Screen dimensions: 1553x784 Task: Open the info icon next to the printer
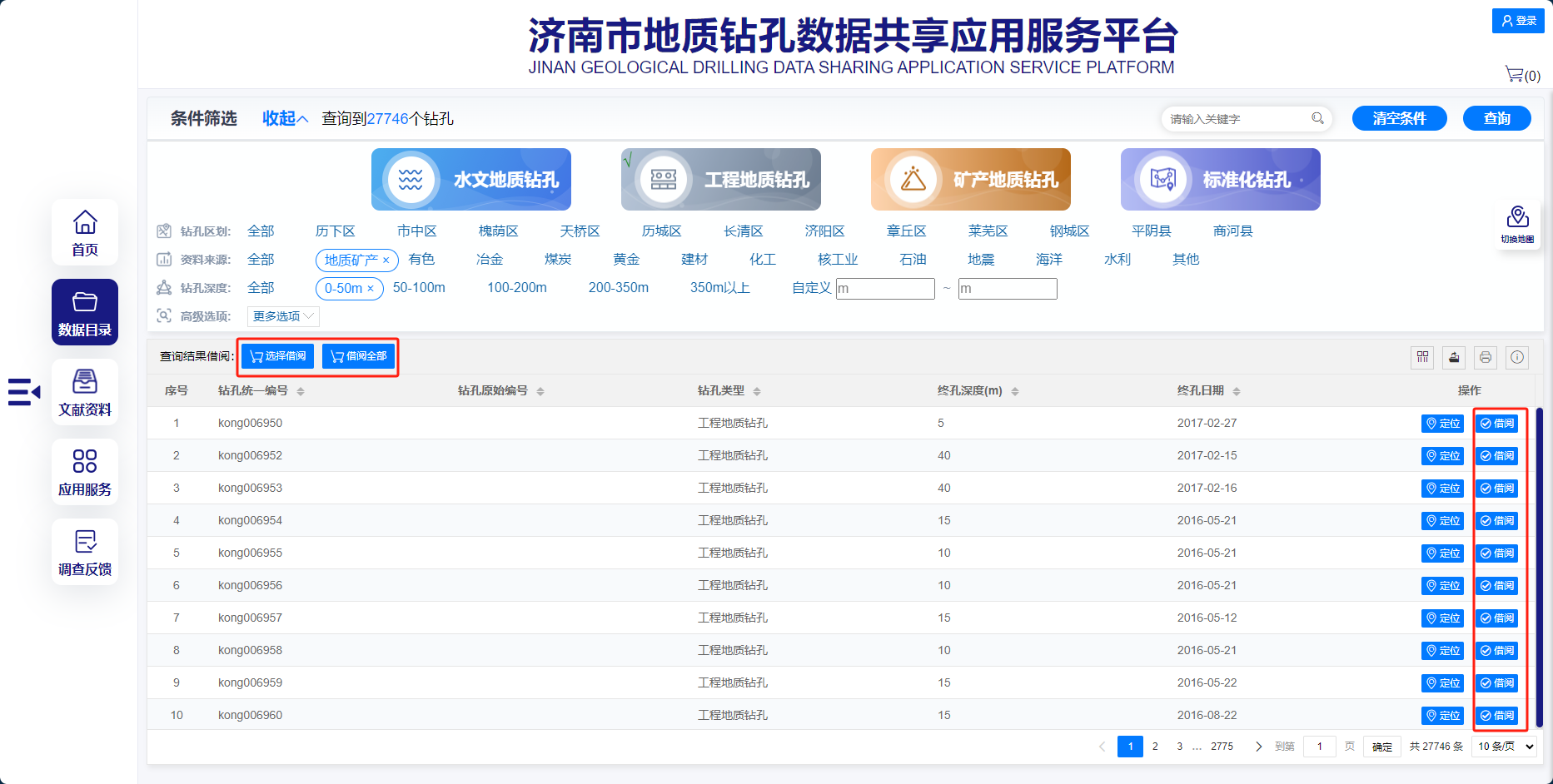[1517, 358]
